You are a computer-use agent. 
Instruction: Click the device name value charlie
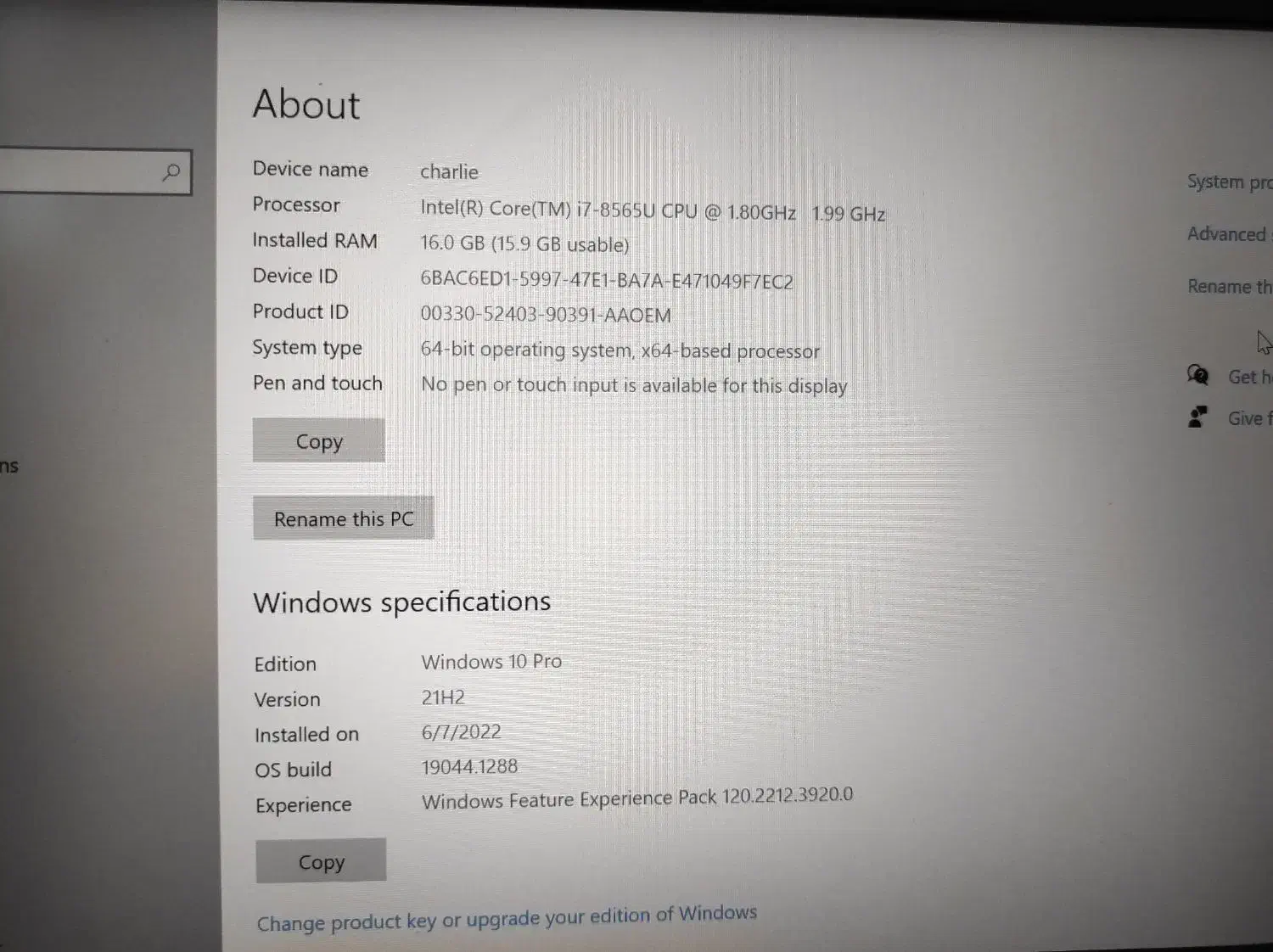tap(449, 171)
